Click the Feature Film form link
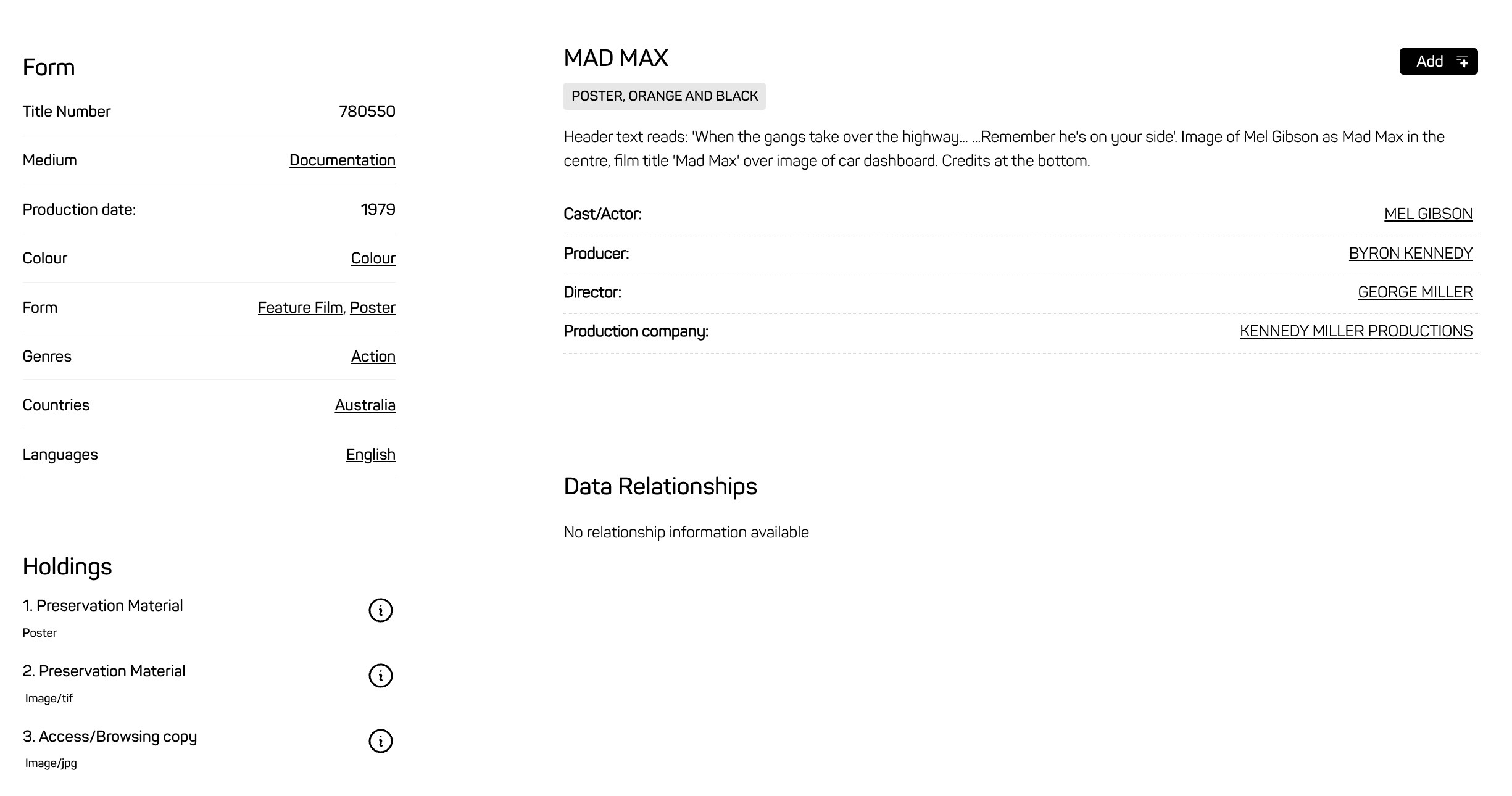 tap(300, 307)
